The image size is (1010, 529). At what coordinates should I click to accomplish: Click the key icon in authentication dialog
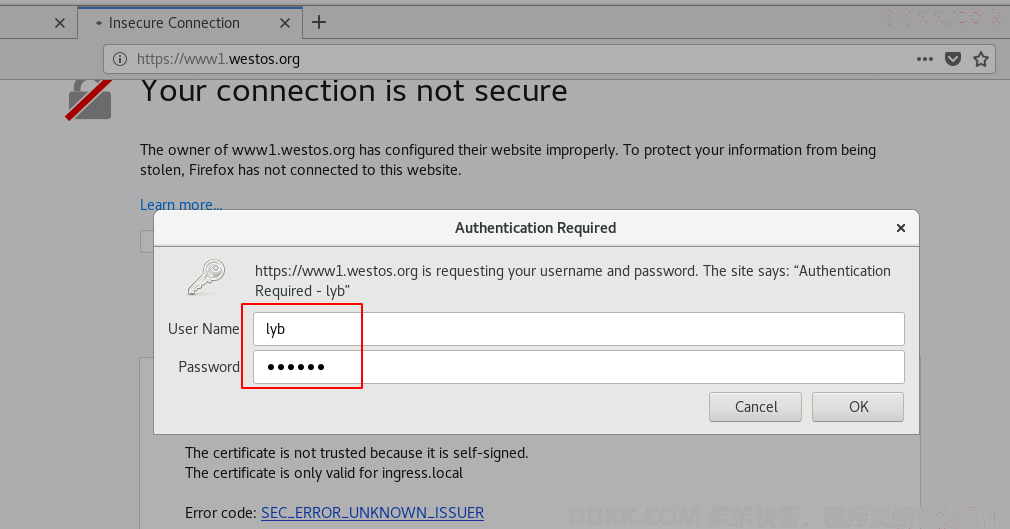click(207, 278)
